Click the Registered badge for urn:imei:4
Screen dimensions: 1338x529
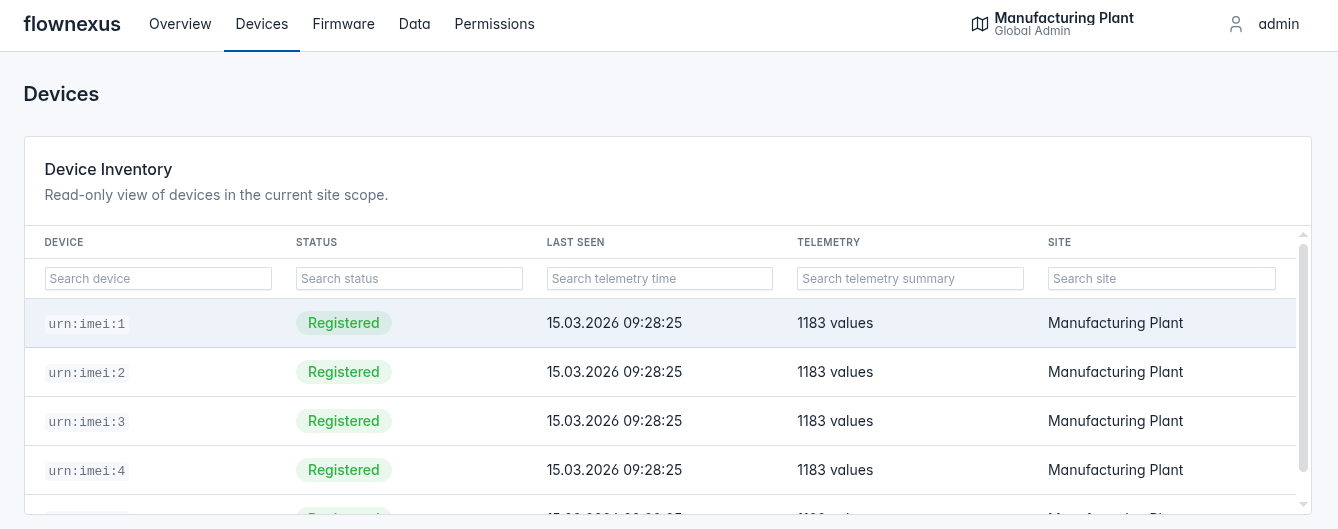click(x=343, y=470)
